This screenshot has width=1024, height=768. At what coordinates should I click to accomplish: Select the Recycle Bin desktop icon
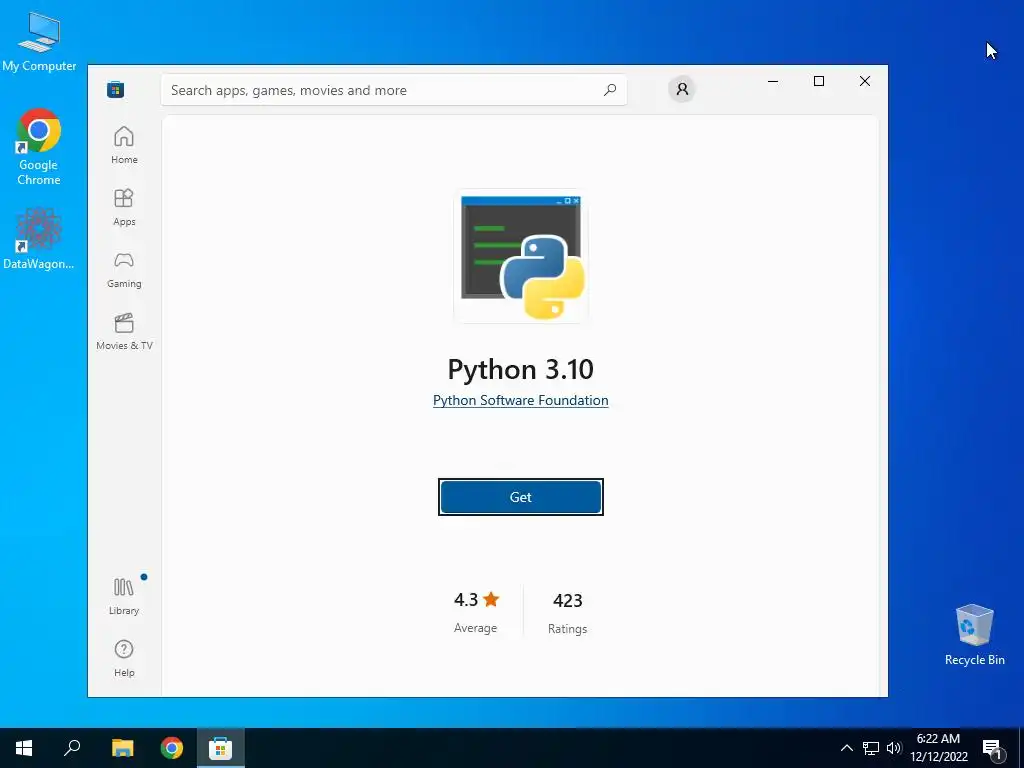(974, 634)
